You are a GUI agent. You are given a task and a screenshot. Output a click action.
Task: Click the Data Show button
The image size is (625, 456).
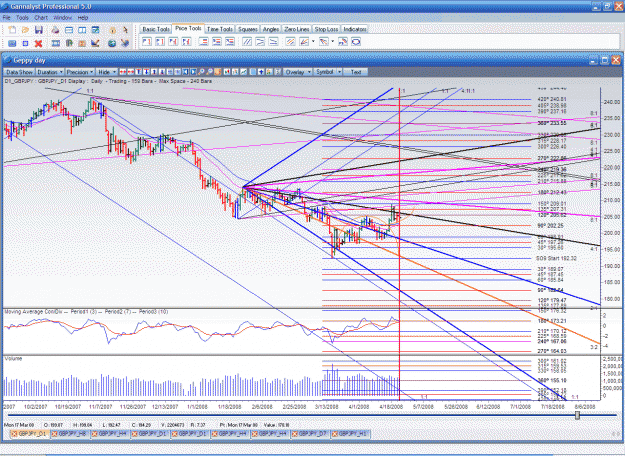tap(19, 72)
